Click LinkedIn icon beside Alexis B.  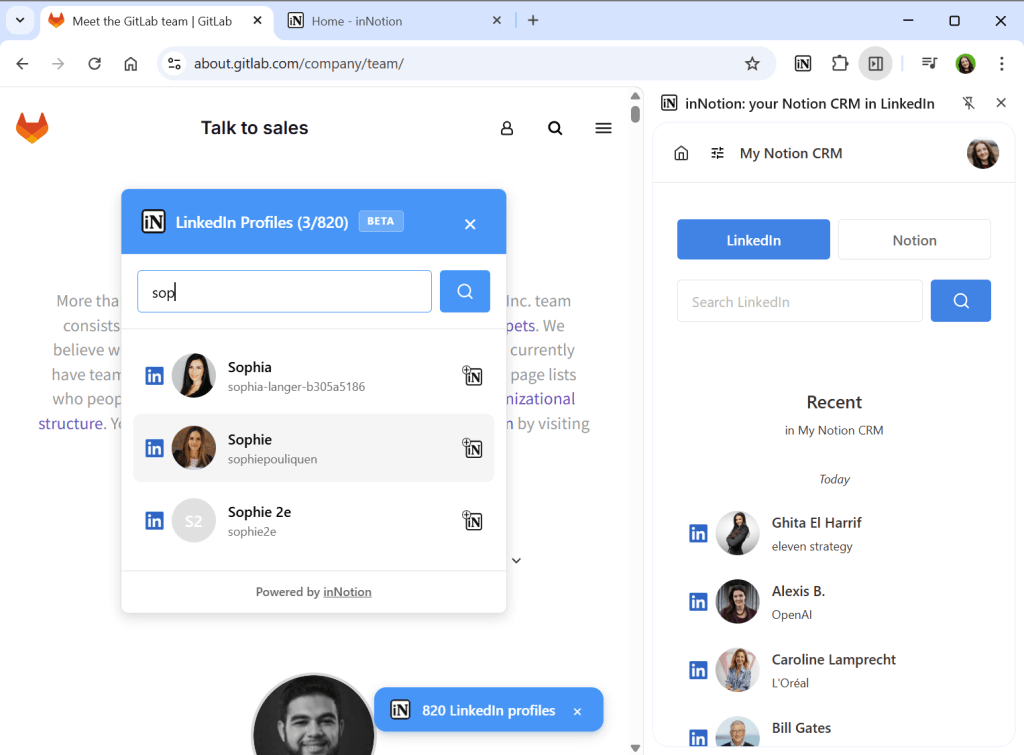[x=698, y=602]
